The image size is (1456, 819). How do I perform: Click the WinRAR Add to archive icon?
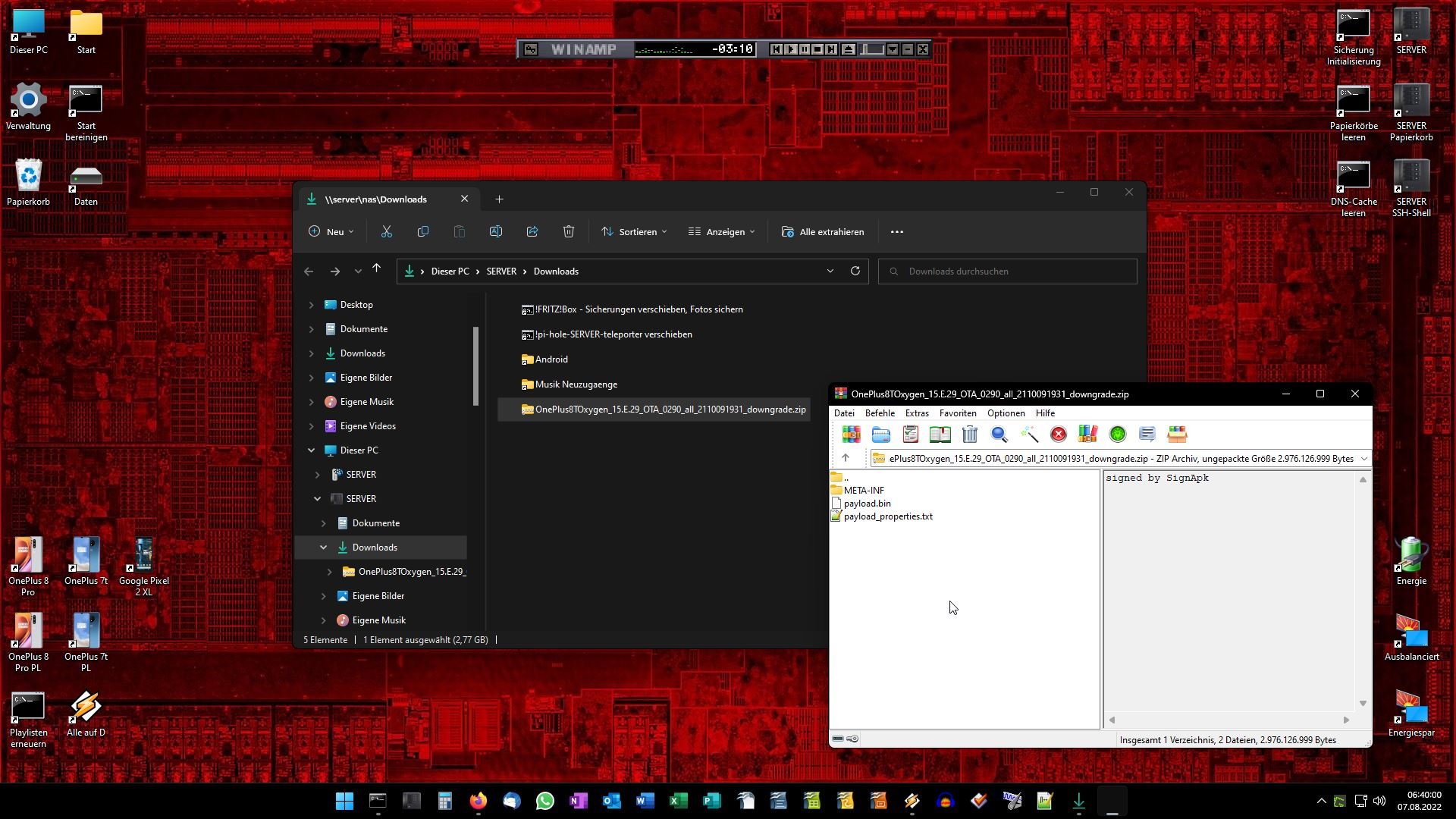pos(851,434)
